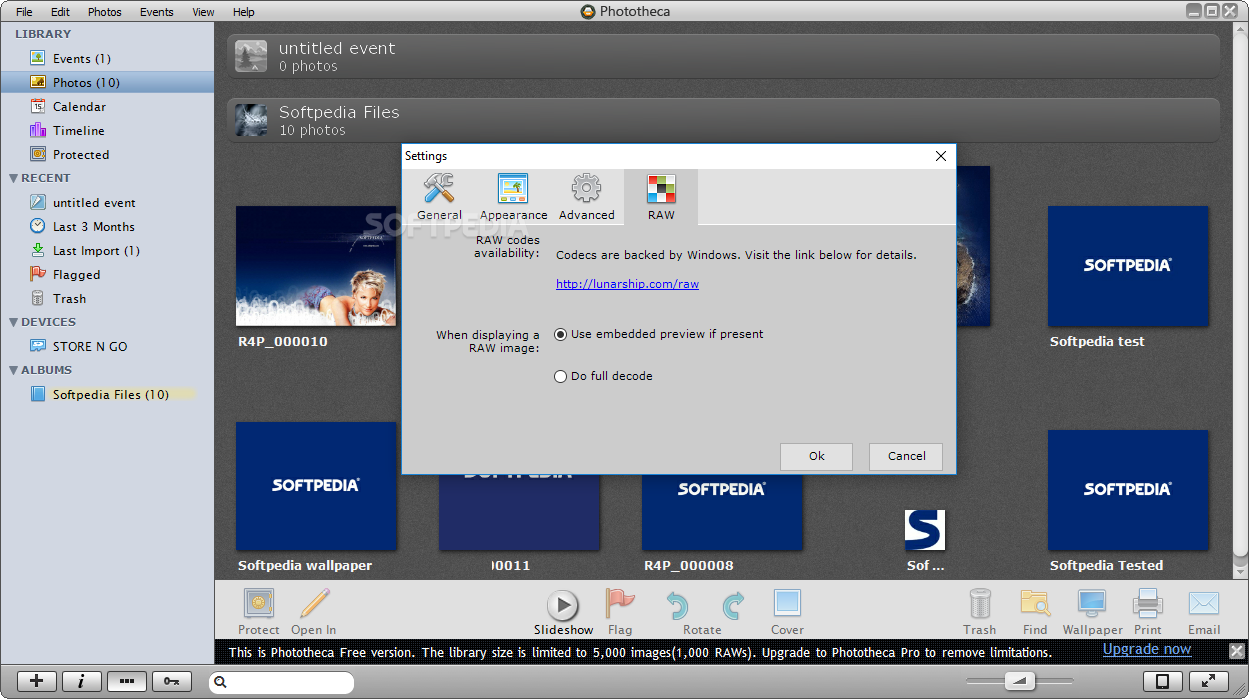The height and width of the screenshot is (699, 1249).
Task: Move photo to Trash via toolbar
Action: click(980, 611)
